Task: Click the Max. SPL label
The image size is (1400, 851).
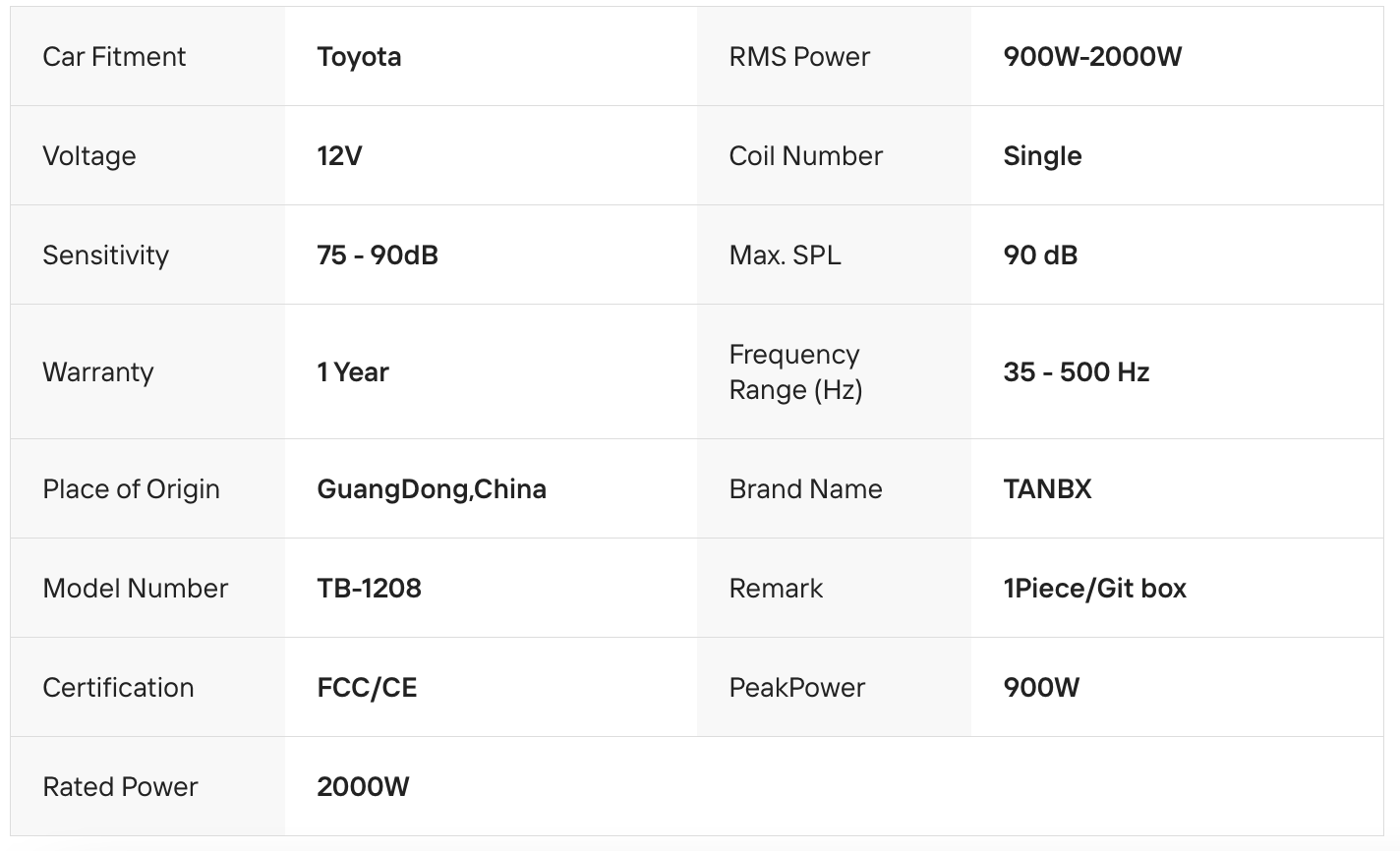Action: 785,255
